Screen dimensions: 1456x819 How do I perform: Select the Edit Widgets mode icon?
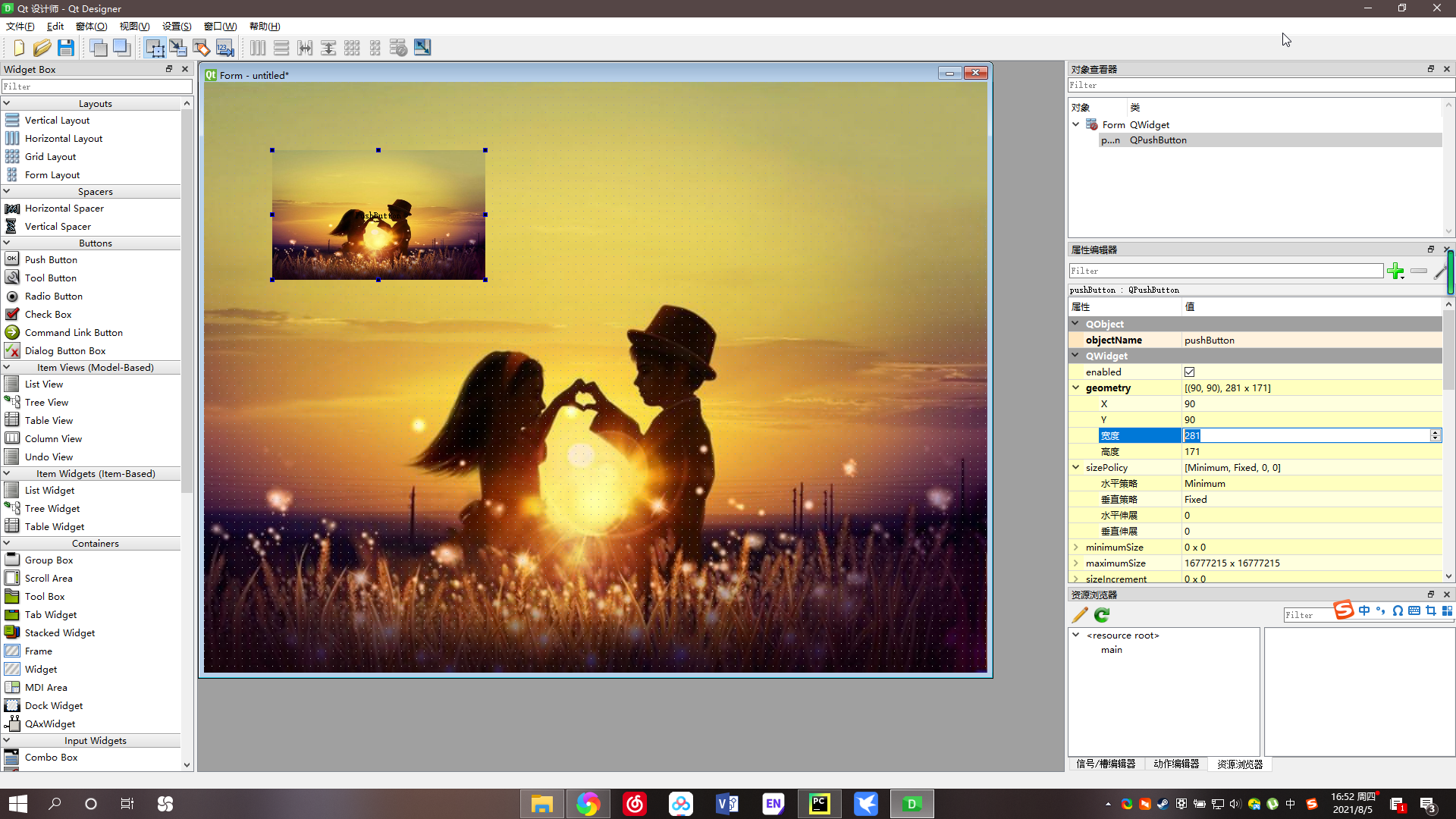pyautogui.click(x=155, y=48)
